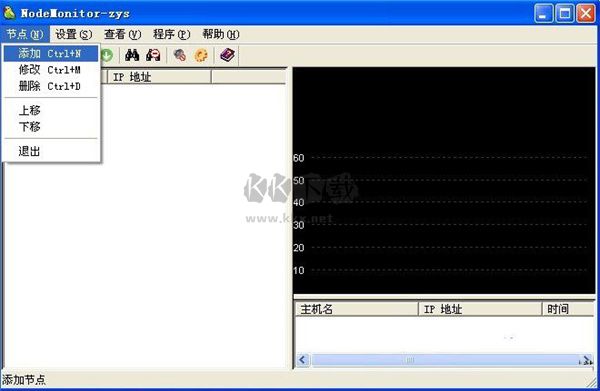Open the purple help book icon

point(227,55)
